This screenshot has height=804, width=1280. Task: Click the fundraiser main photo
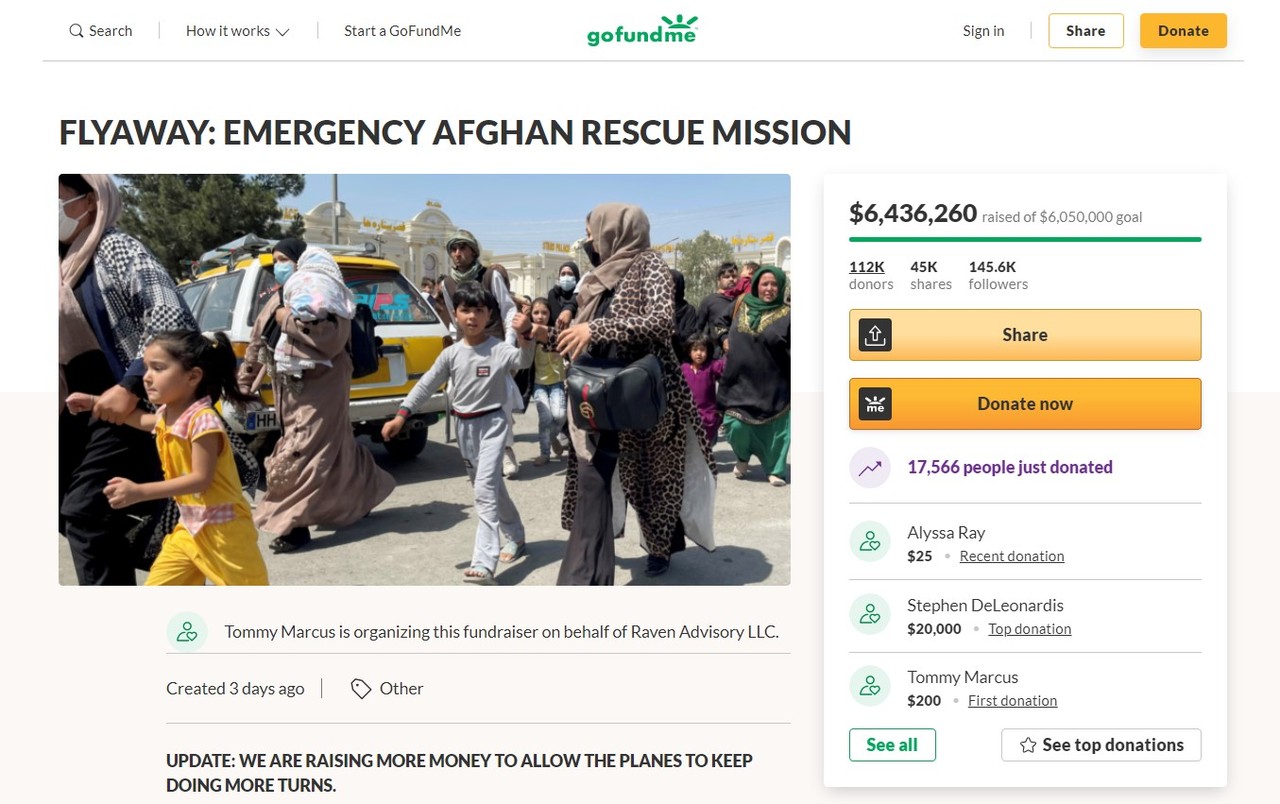(425, 380)
